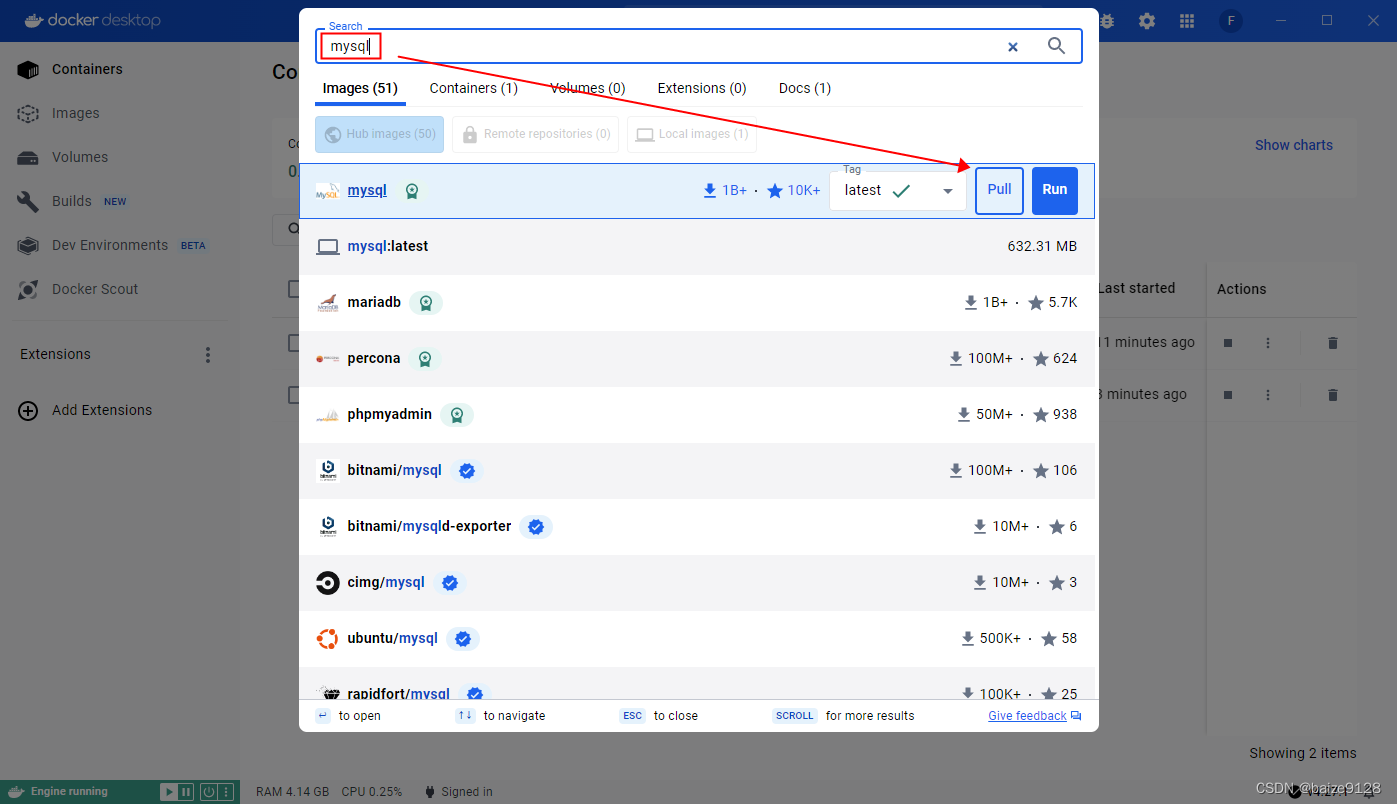1397x804 pixels.
Task: Click the verified publisher badge next to bitnami/mysql
Action: click(467, 471)
